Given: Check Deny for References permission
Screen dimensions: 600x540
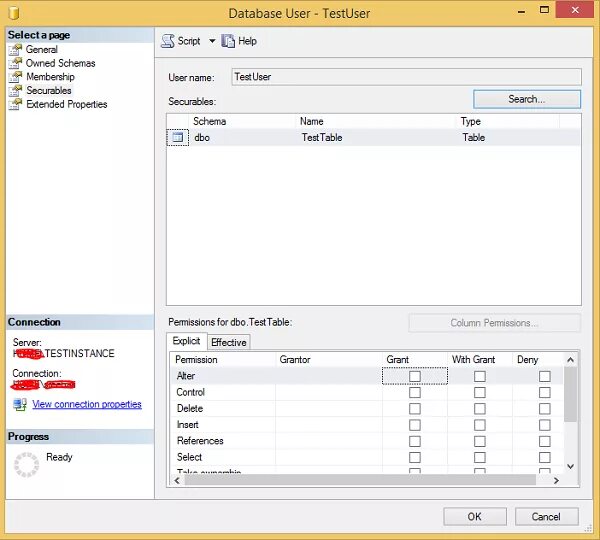Looking at the screenshot, I should click(x=545, y=441).
